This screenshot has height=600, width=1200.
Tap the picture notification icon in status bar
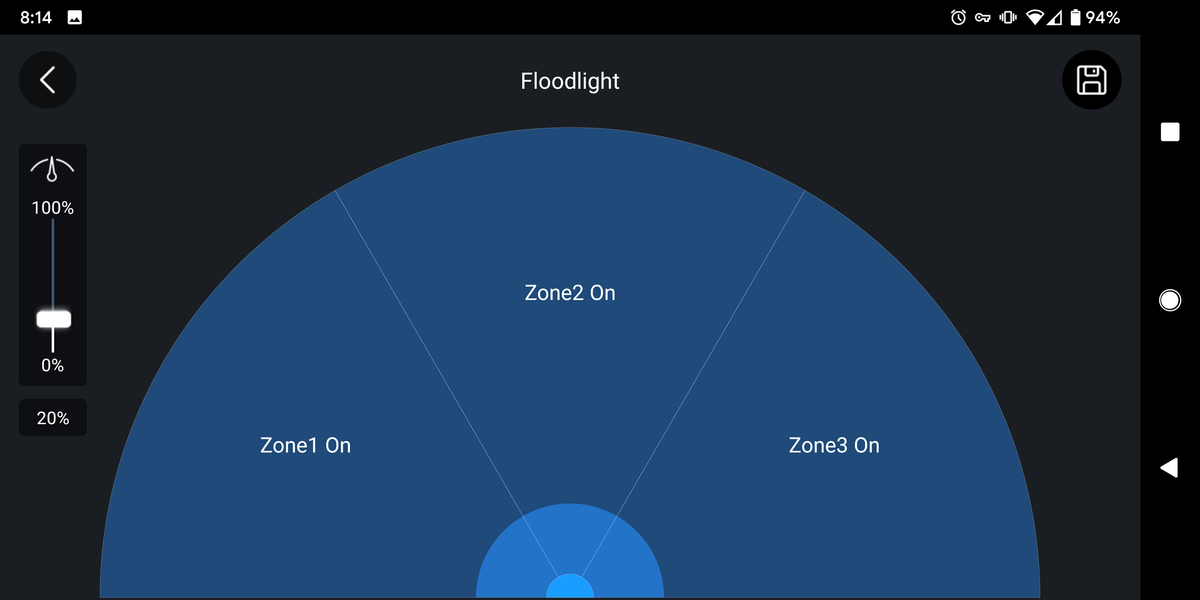75,18
